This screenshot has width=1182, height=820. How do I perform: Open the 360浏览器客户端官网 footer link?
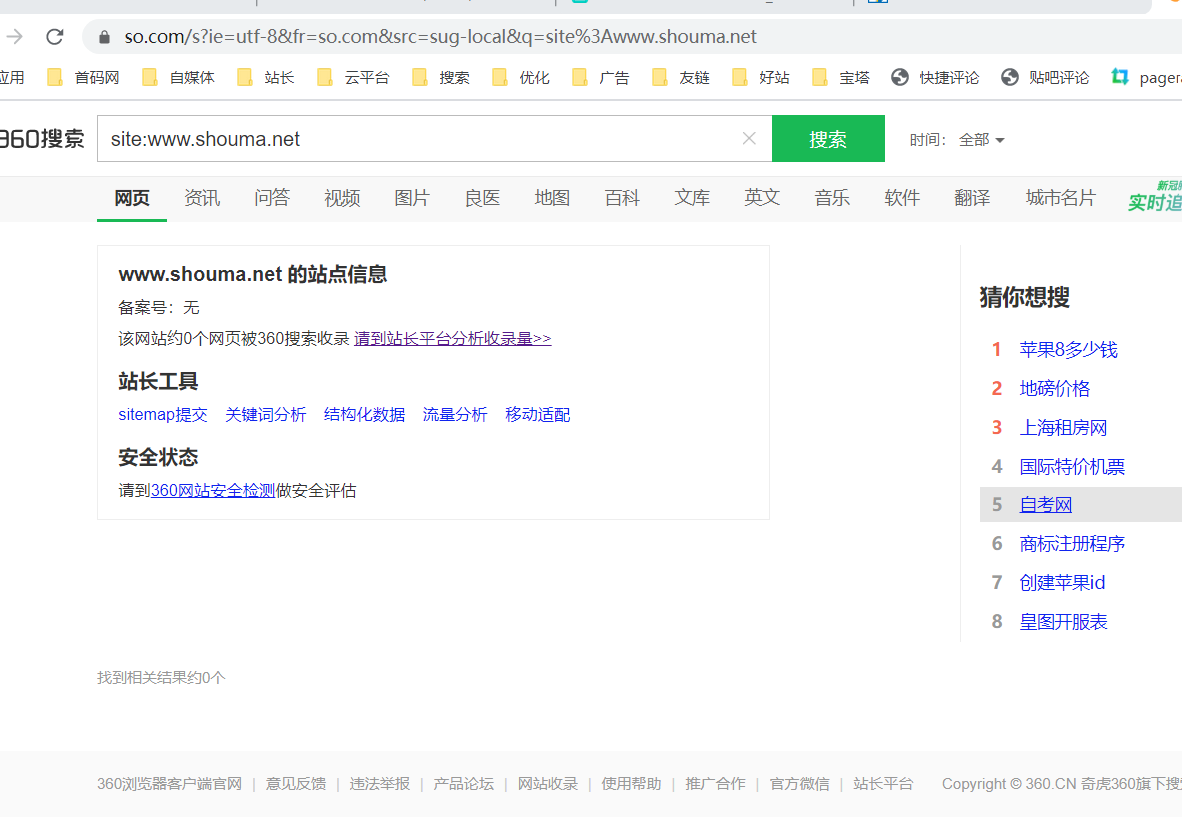point(170,784)
